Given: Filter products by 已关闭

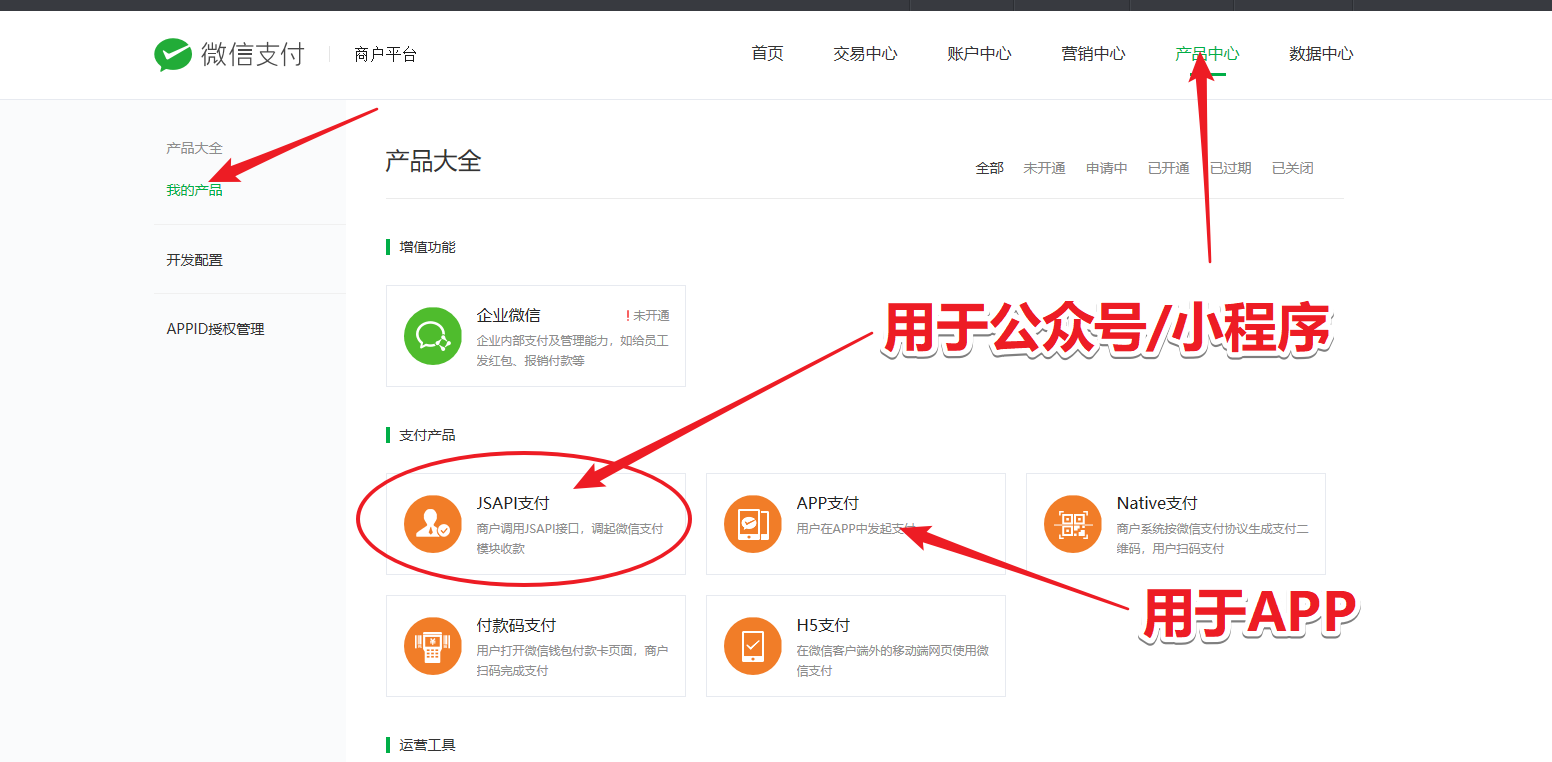Looking at the screenshot, I should tap(1292, 168).
